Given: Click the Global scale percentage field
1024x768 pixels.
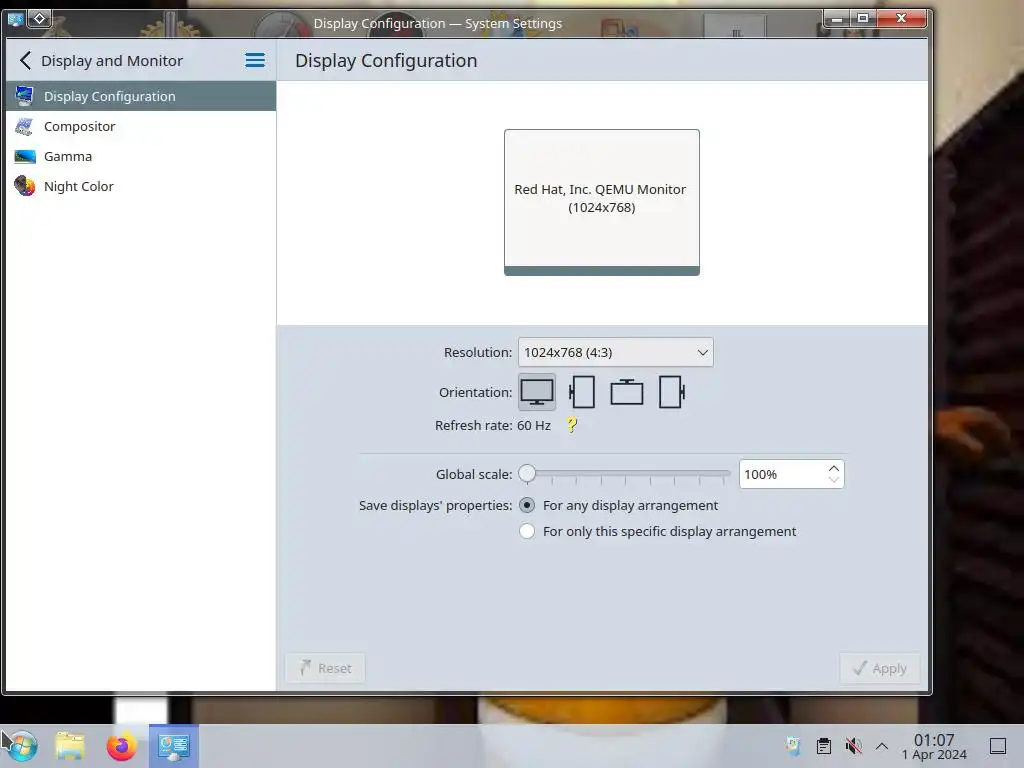Looking at the screenshot, I should 782,474.
